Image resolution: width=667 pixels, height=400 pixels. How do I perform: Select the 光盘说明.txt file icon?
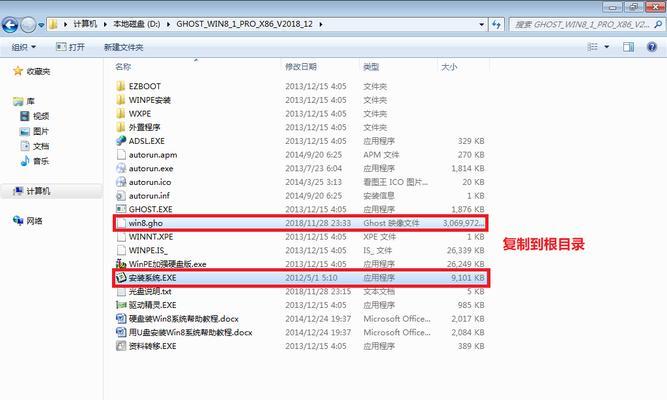(x=121, y=291)
